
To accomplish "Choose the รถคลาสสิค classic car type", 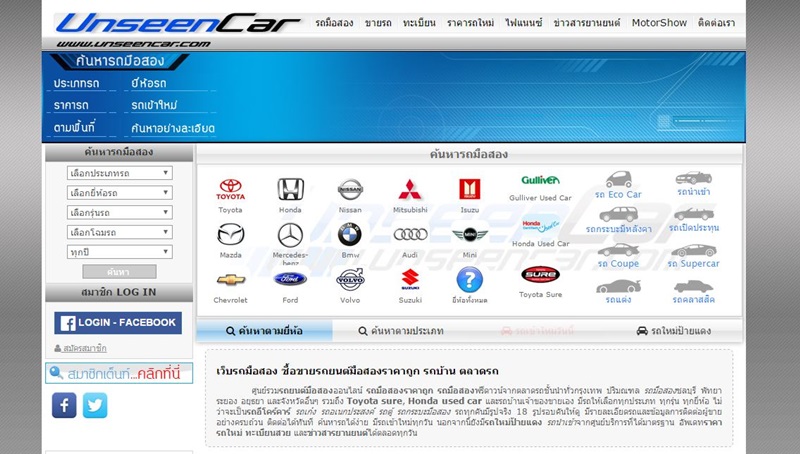I will coord(693,292).
